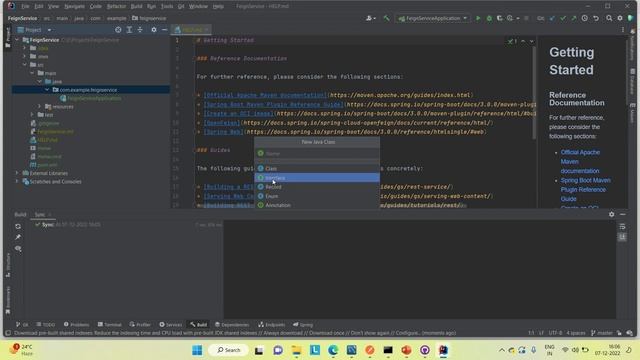
Task: Open Search Everywhere magnifier in the toolbar
Action: (x=609, y=18)
